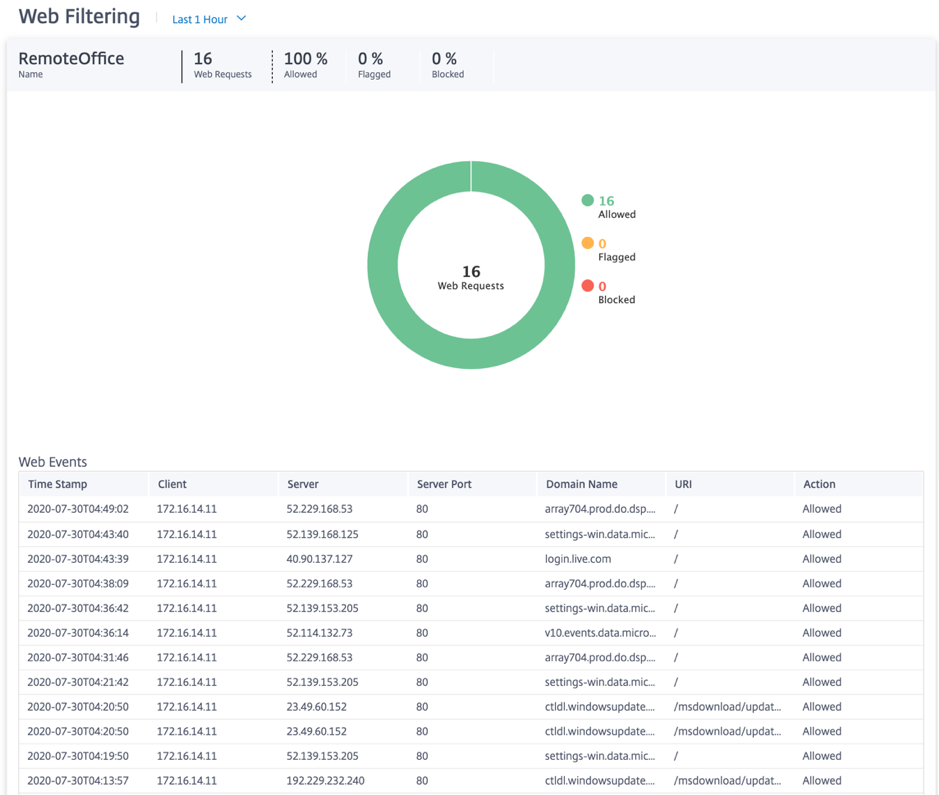
Task: Click the 16 Web Requests text inside the donut
Action: coord(471,278)
